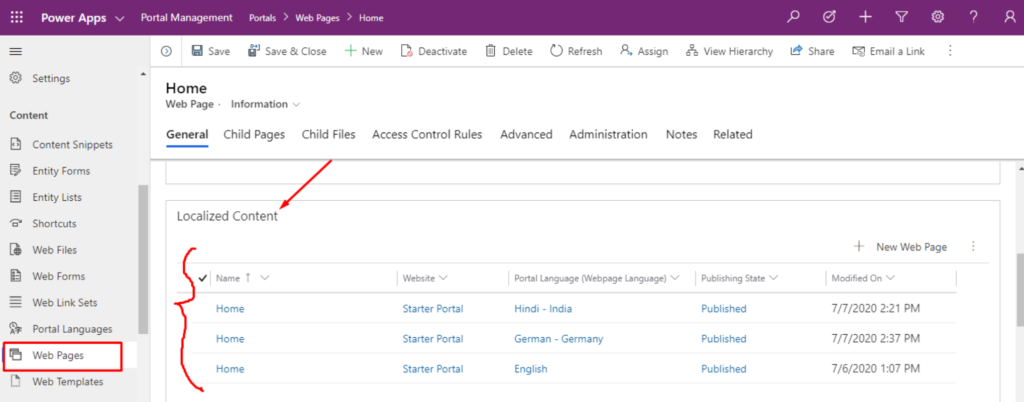Image resolution: width=1024 pixels, height=402 pixels.
Task: Click New in the command bar
Action: coord(364,51)
